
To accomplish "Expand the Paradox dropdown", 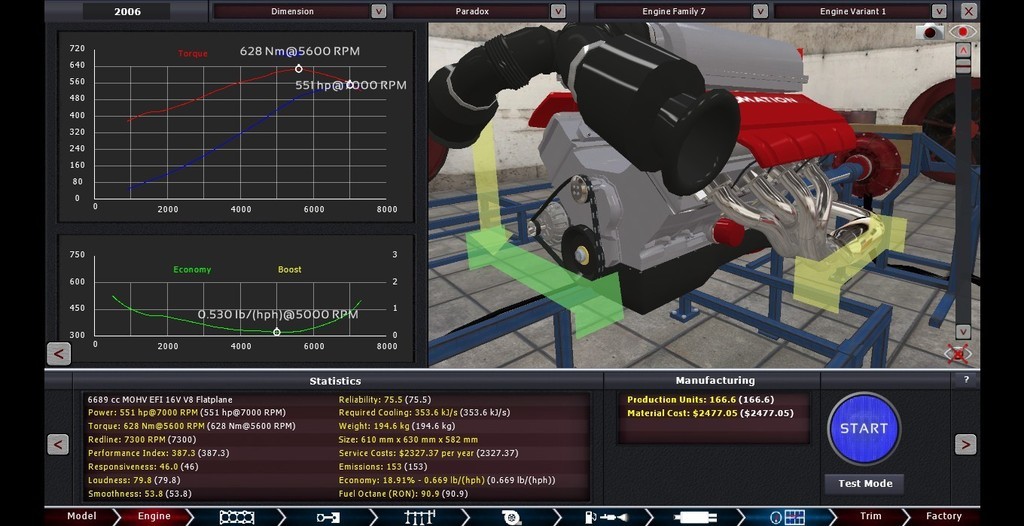I will [559, 11].
